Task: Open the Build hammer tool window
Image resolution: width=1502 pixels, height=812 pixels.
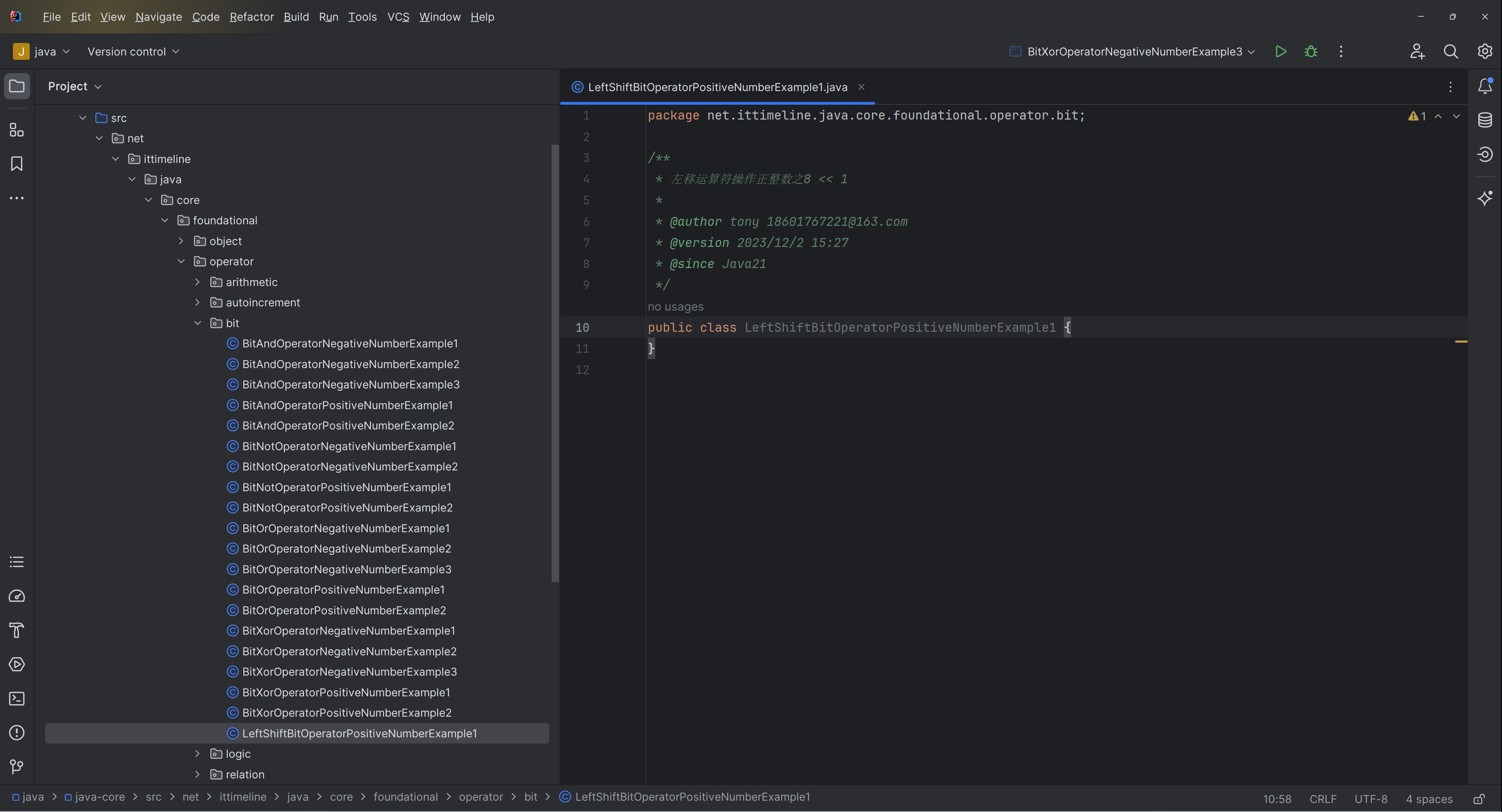Action: click(x=17, y=630)
